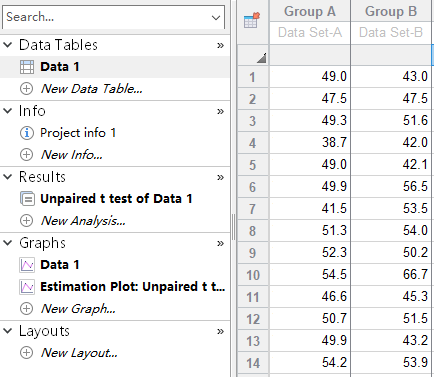The image size is (434, 377).
Task: Click the Estimation Plot graph icon
Action: point(27,287)
